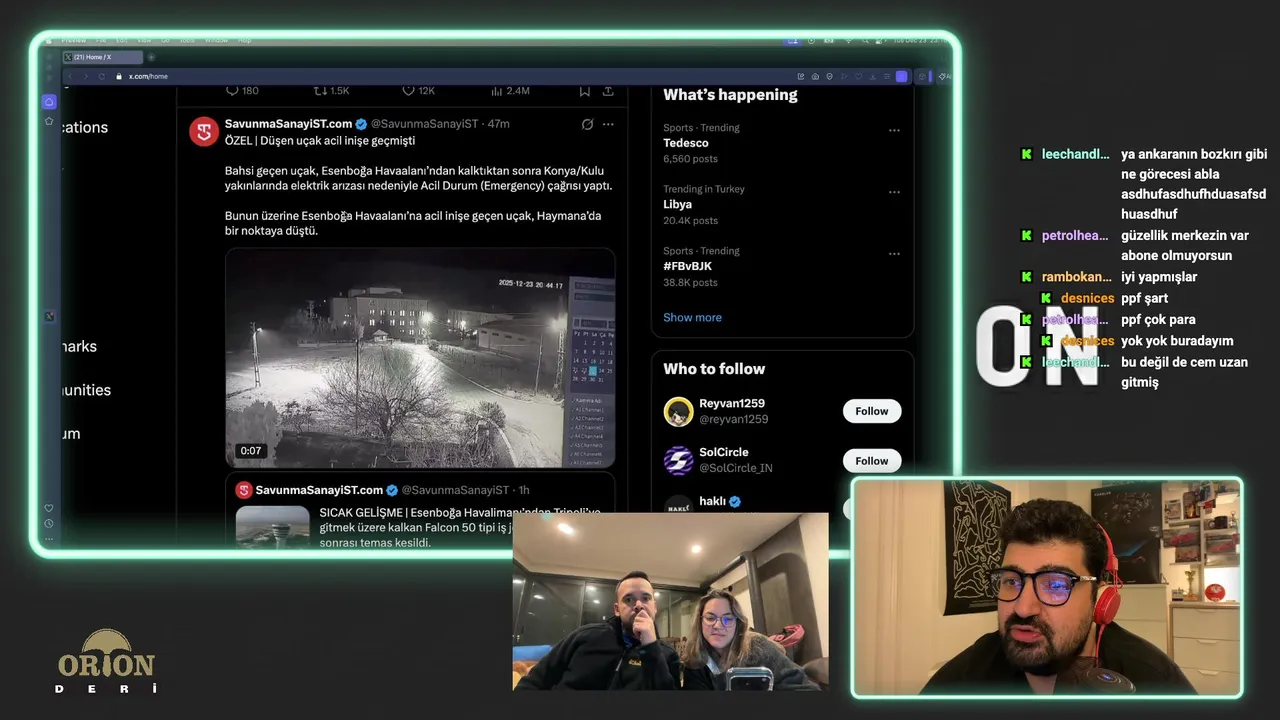
Task: Follow SolCircle
Action: [x=871, y=461]
